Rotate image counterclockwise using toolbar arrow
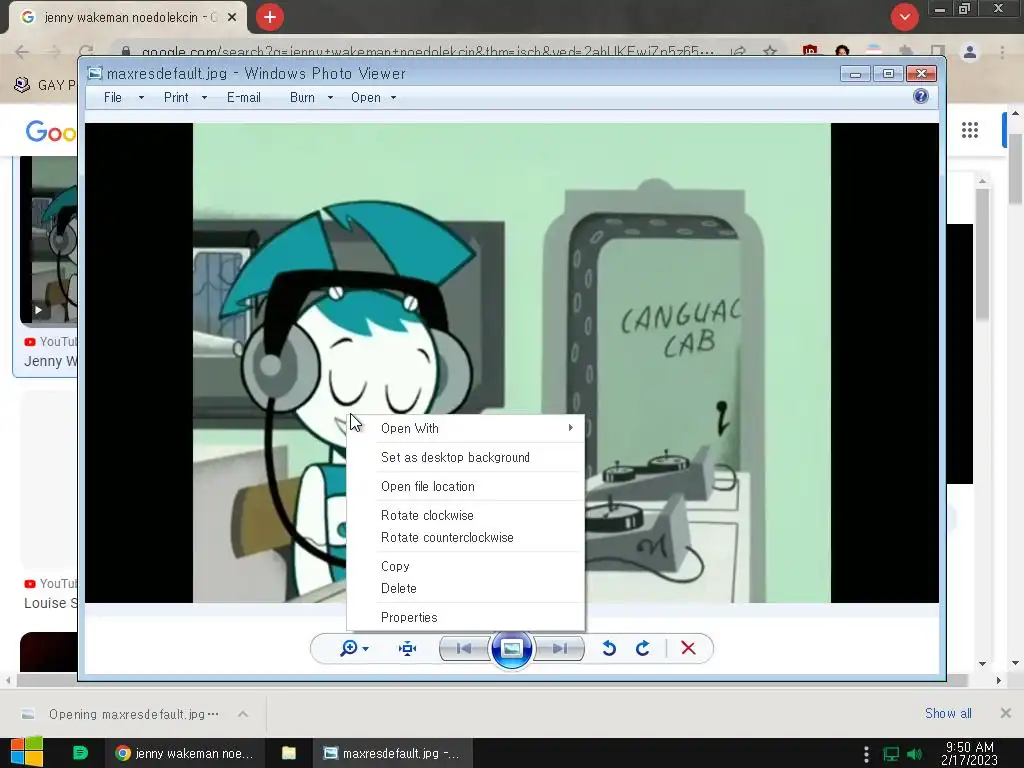Screen dimensions: 1024x768 pos(609,648)
